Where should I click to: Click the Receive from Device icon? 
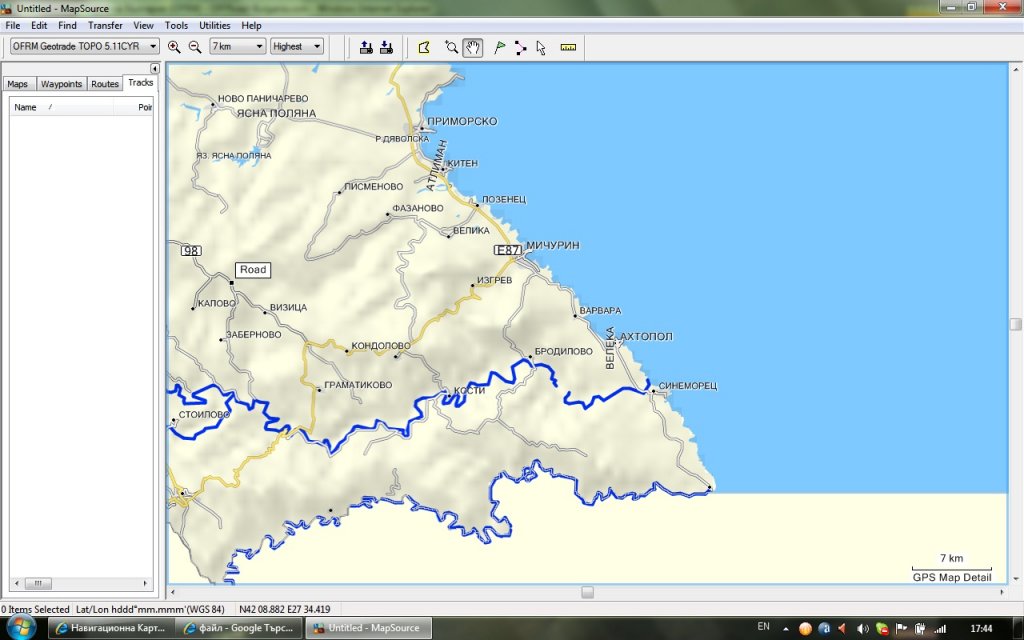(386, 47)
